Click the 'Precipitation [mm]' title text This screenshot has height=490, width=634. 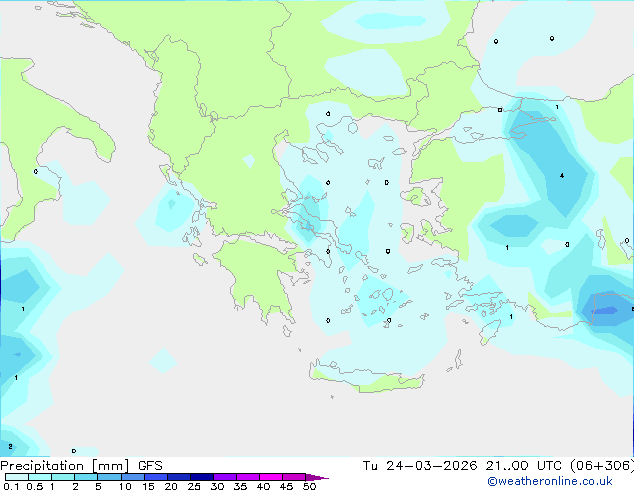click(65, 466)
